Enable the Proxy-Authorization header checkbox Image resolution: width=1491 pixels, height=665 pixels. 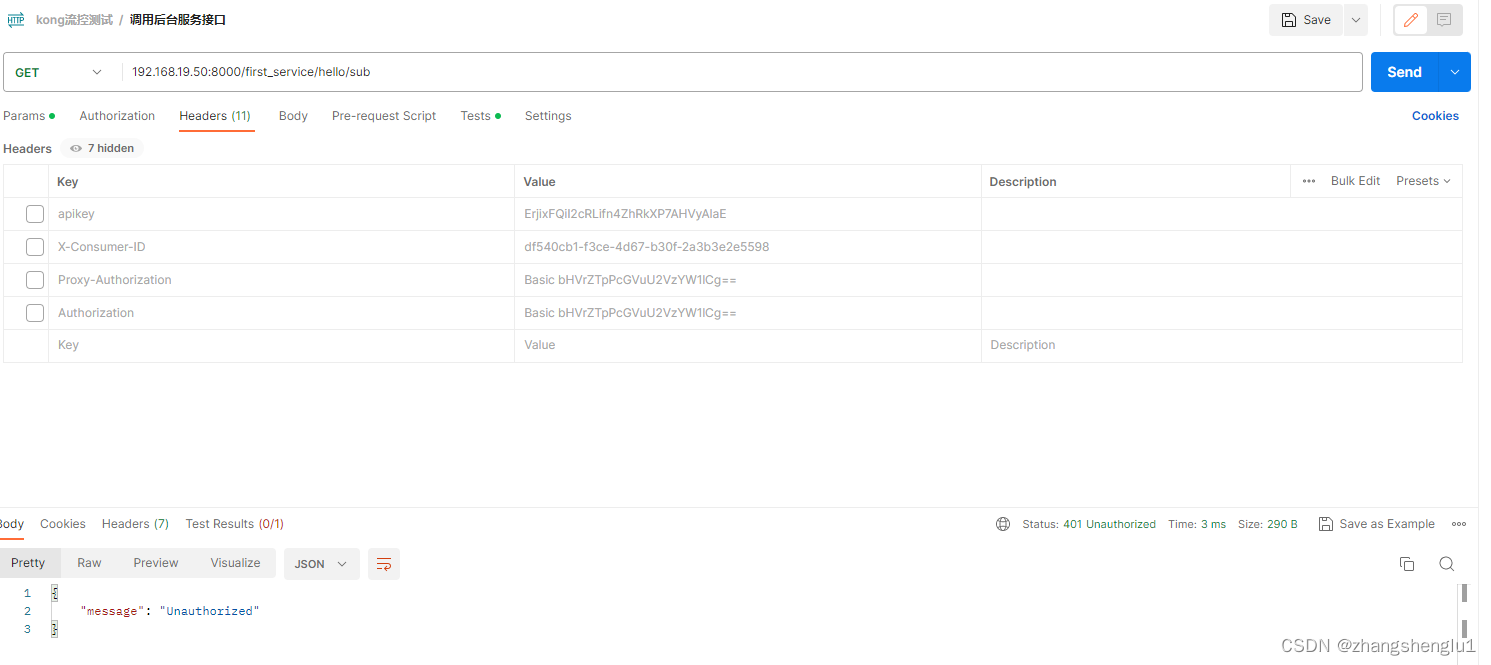click(35, 279)
